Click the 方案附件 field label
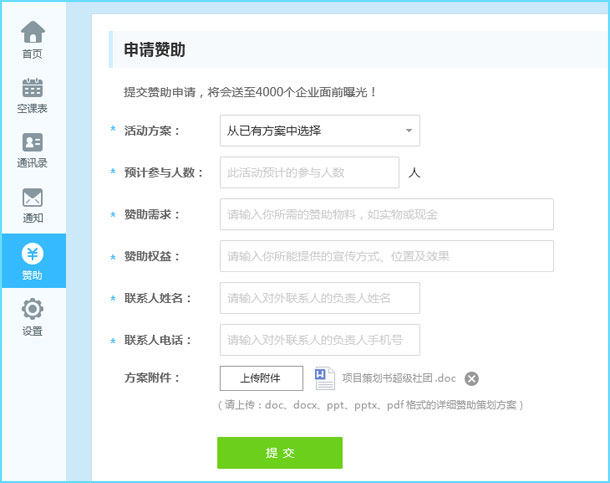Screen dimensions: 610x483 point(152,378)
